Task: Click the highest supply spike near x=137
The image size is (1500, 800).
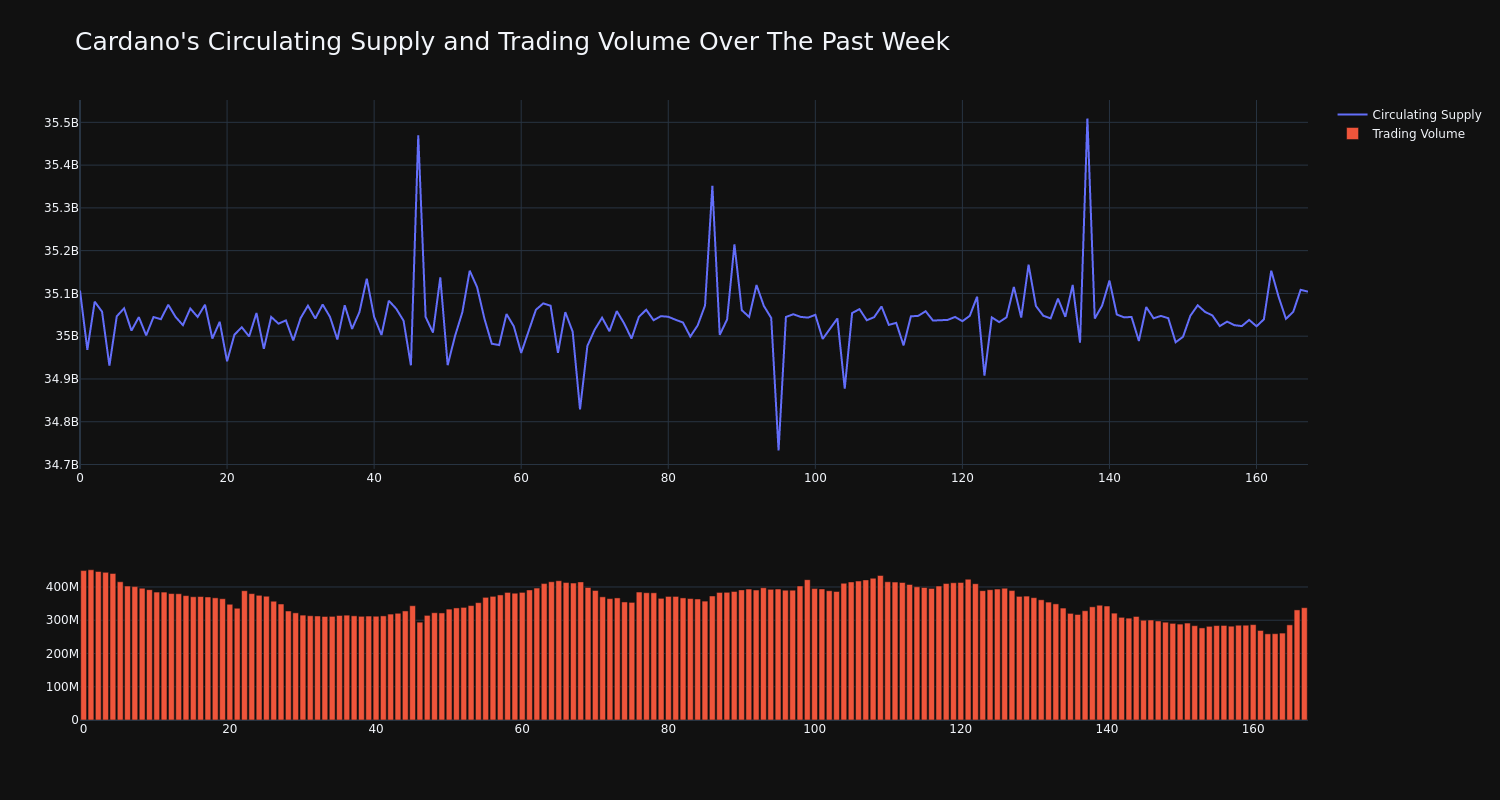Action: 1087,120
